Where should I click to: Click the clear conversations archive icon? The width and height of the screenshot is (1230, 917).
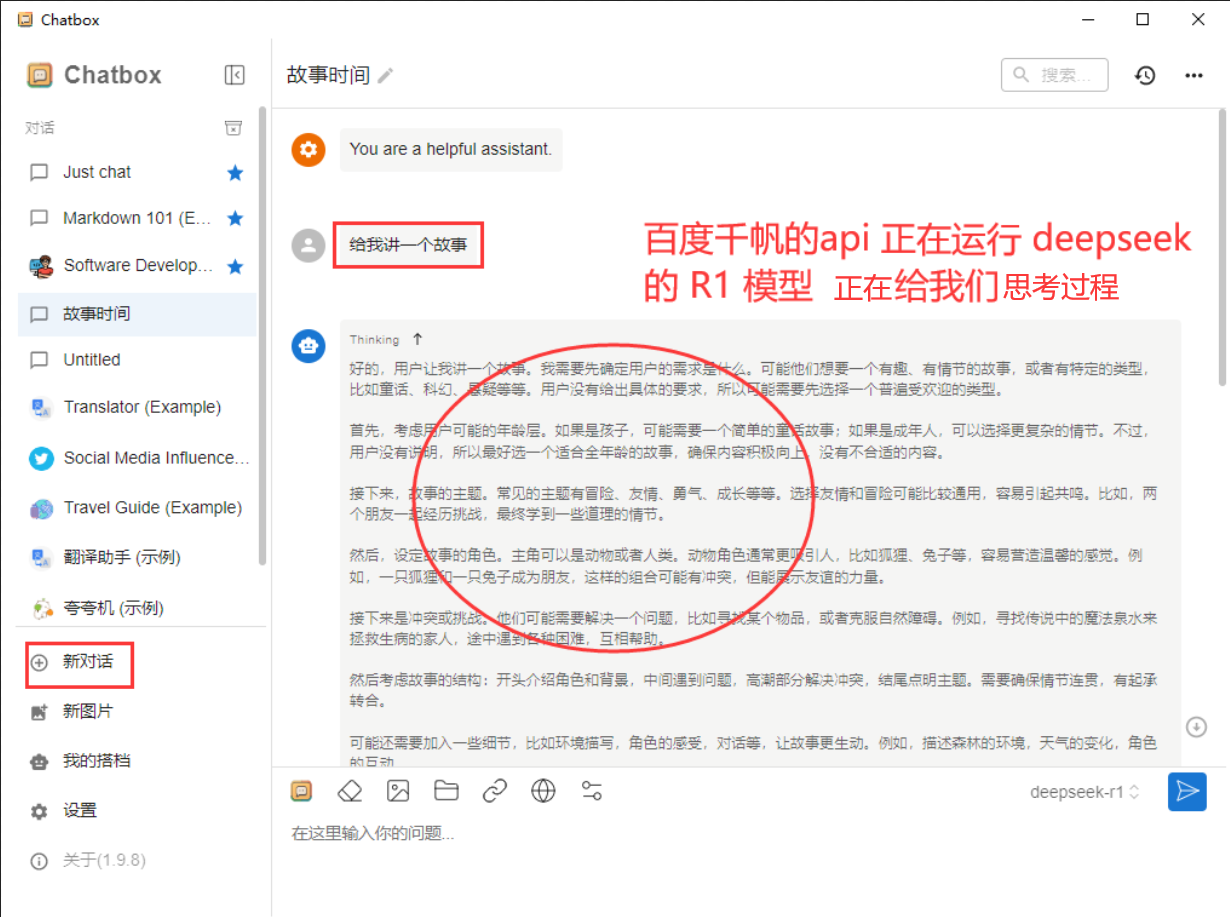(x=233, y=128)
